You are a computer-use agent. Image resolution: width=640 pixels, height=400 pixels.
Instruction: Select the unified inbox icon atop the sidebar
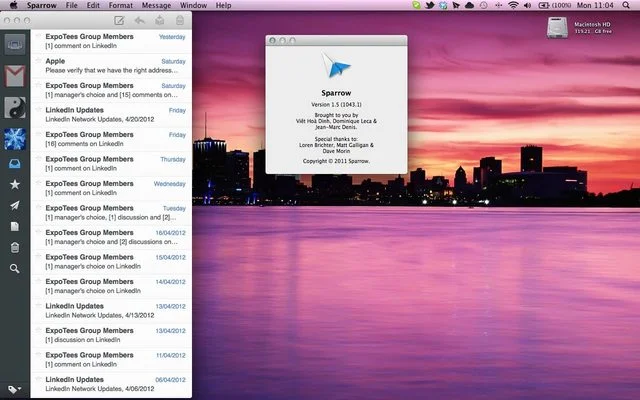pos(15,44)
